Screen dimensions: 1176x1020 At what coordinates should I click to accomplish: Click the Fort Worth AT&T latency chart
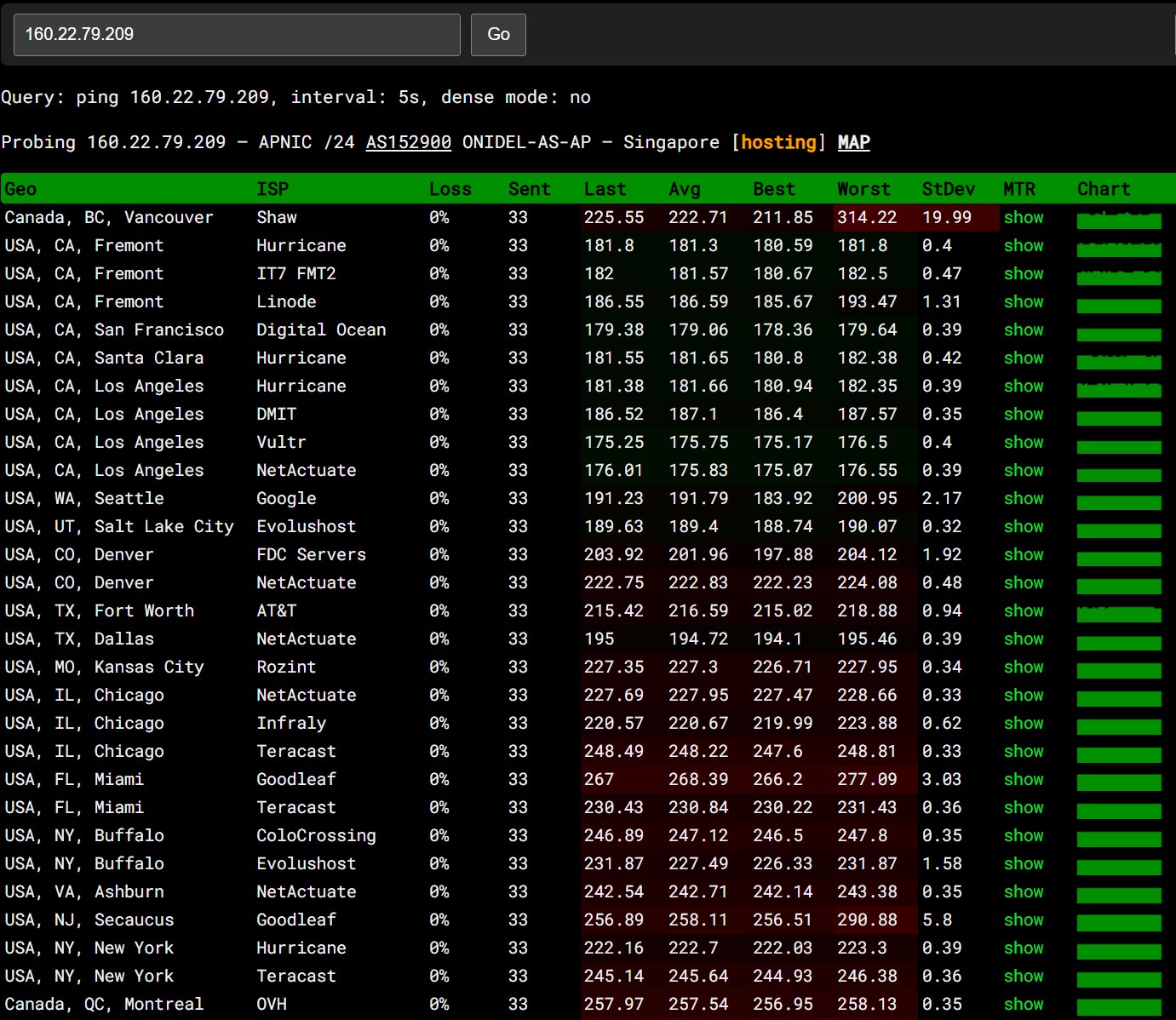[1119, 614]
